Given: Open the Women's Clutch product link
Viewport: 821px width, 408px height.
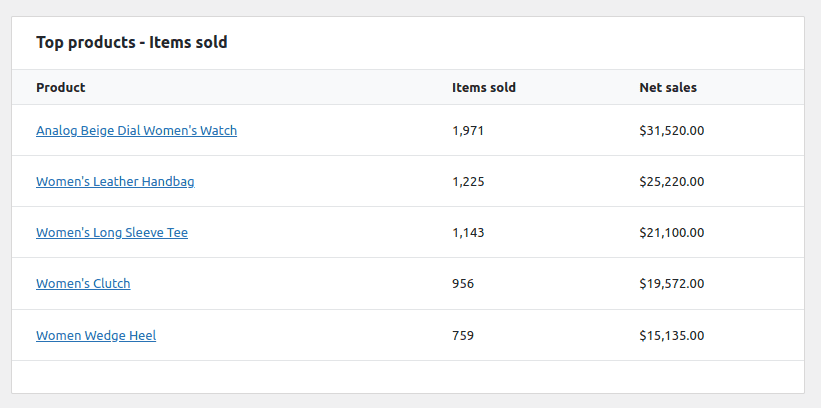Looking at the screenshot, I should [x=83, y=284].
